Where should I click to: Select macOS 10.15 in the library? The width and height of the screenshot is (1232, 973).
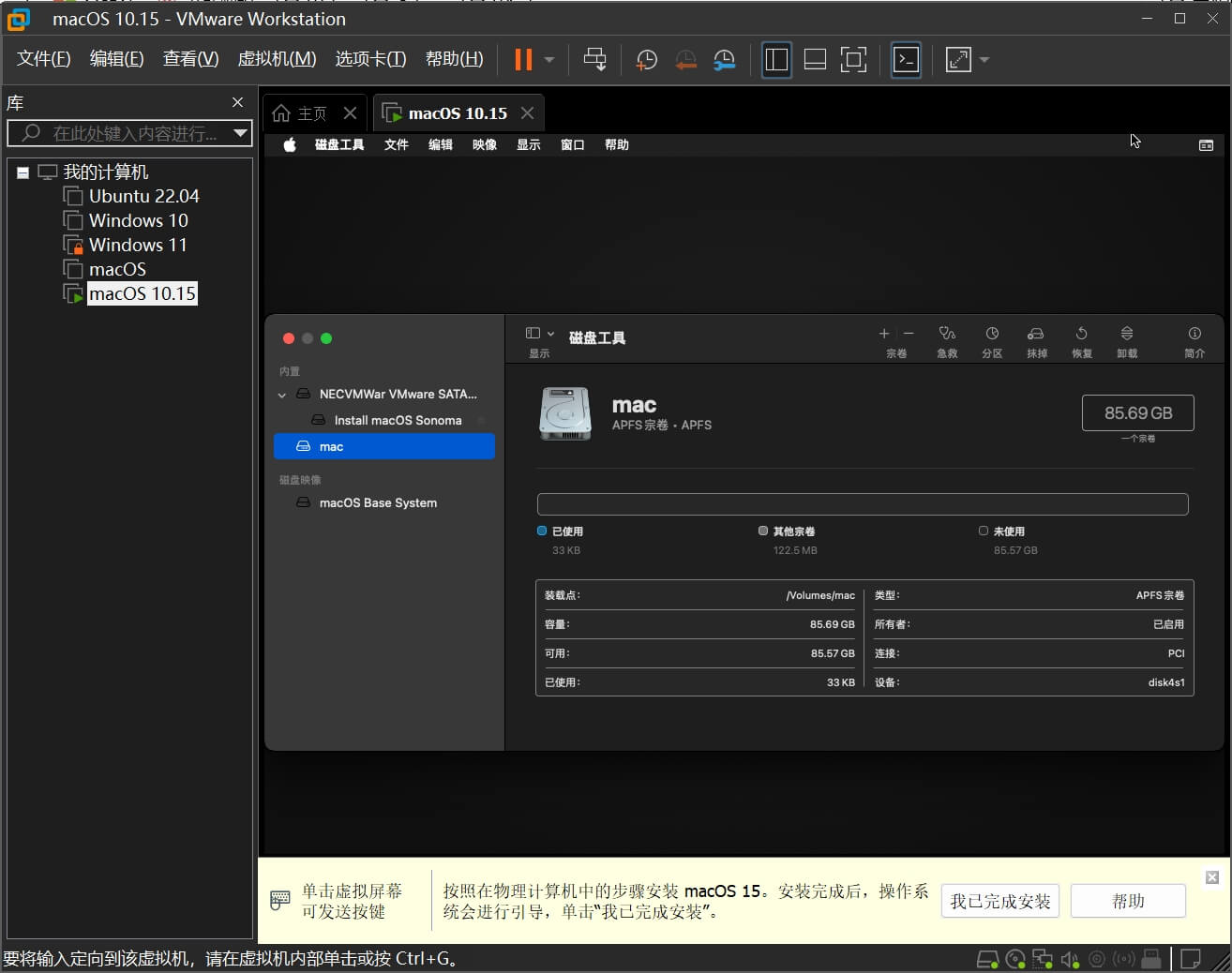[142, 293]
